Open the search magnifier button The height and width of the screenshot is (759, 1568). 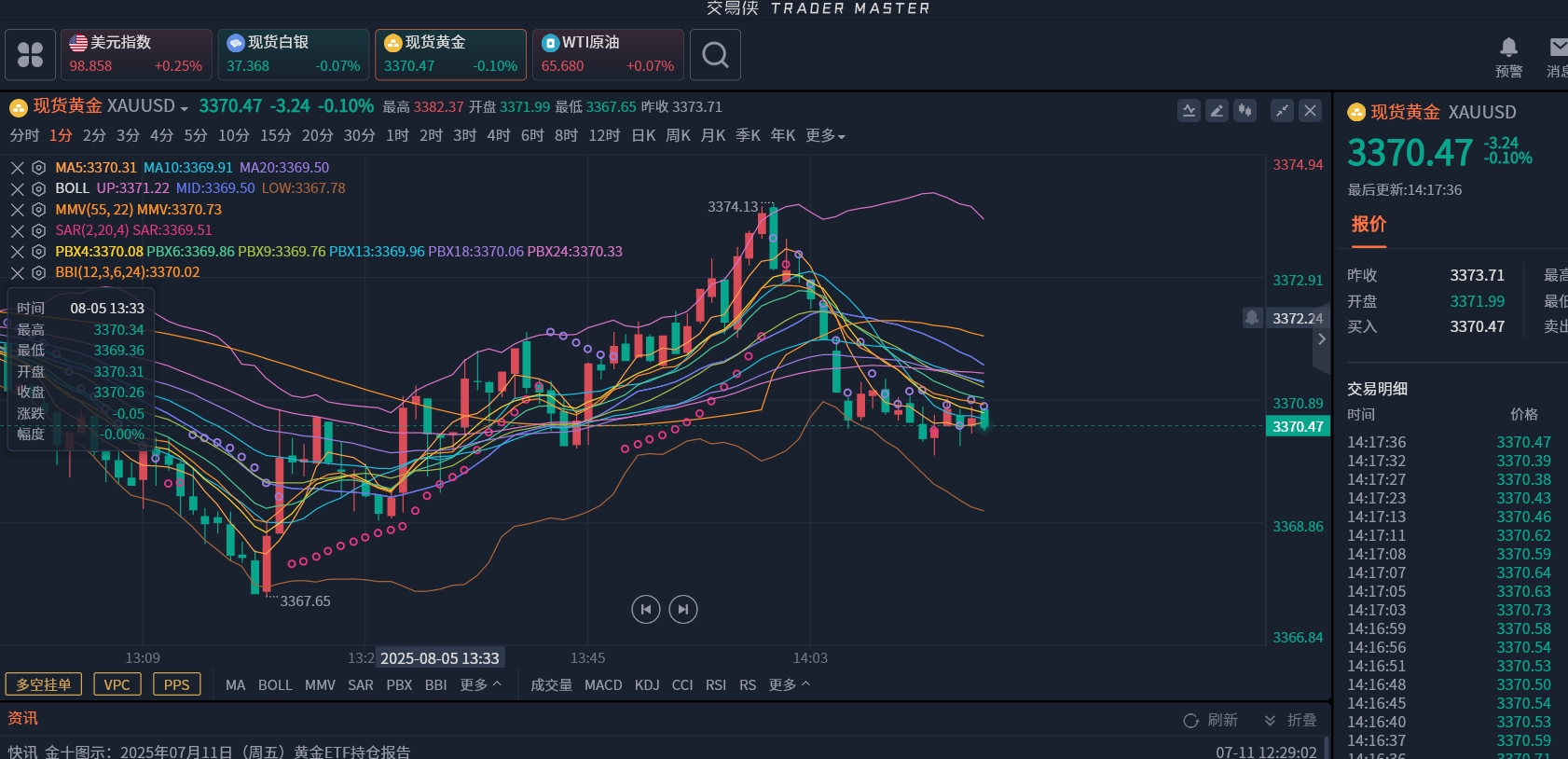715,55
